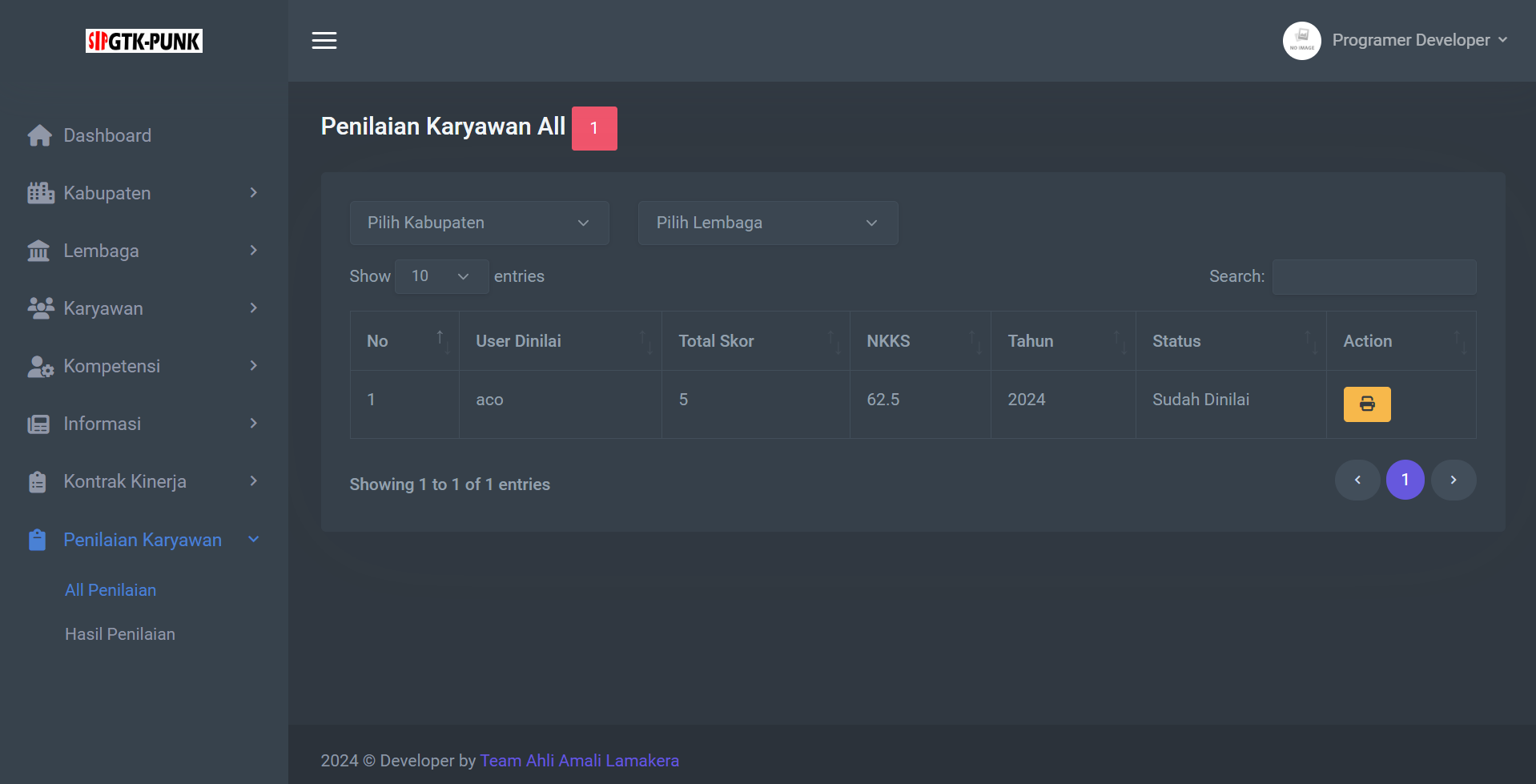Open Team Ahli Amali Lamakera link
Screen dimensions: 1536x784
coord(579,761)
